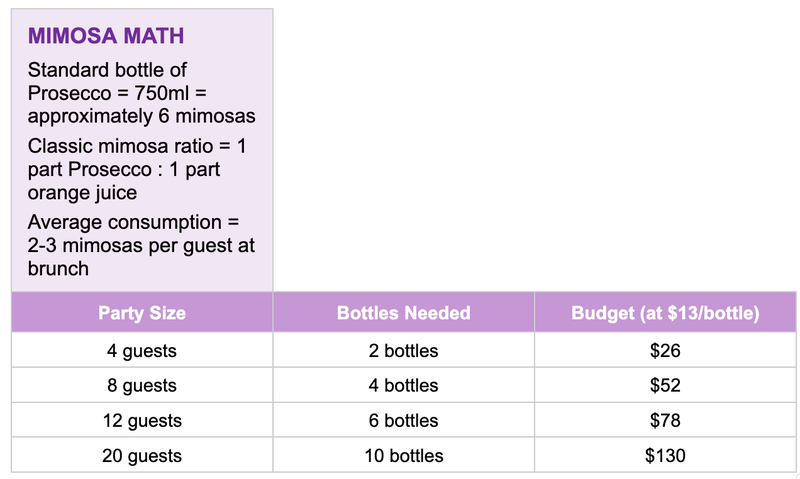
Task: Select the 8 guests cell
Action: tap(142, 386)
